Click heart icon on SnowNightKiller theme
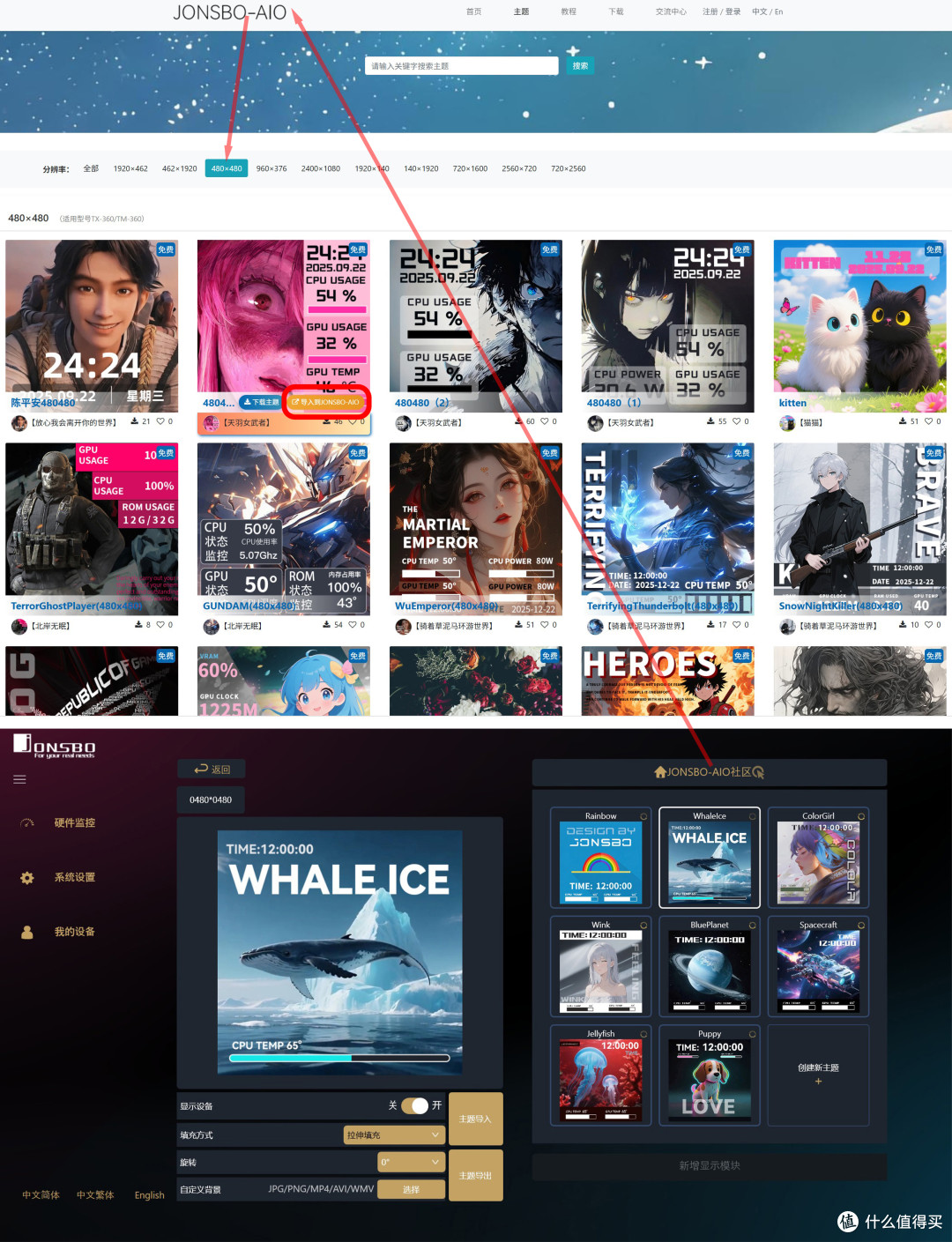 pyautogui.click(x=929, y=625)
